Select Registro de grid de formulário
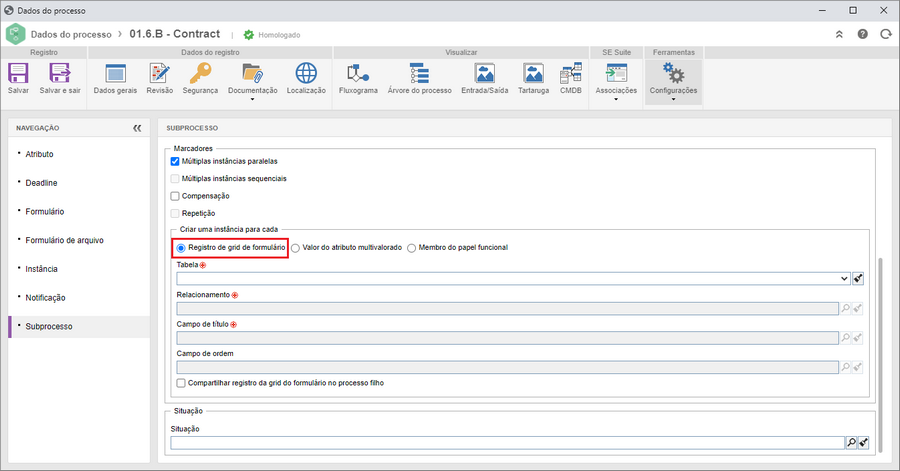 [181, 248]
